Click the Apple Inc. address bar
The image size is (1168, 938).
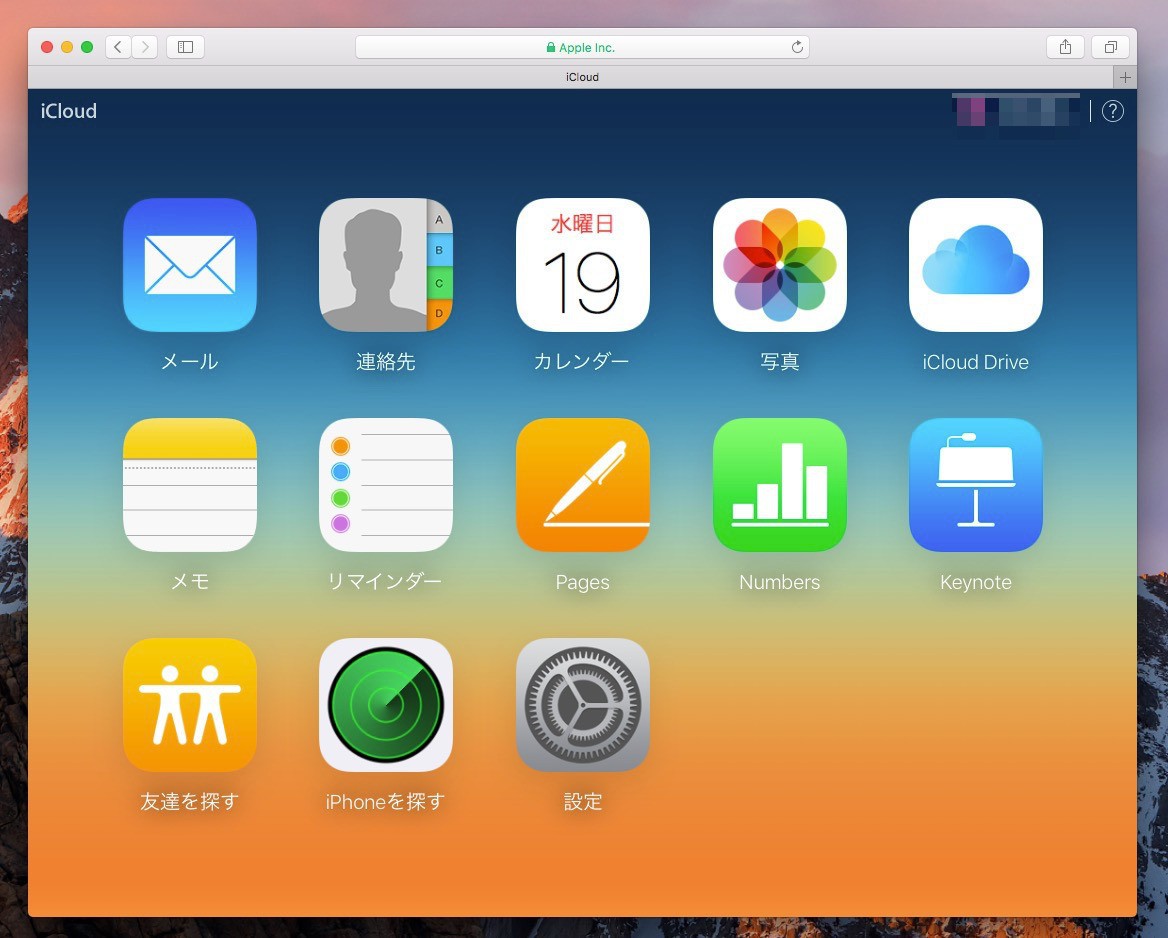583,47
